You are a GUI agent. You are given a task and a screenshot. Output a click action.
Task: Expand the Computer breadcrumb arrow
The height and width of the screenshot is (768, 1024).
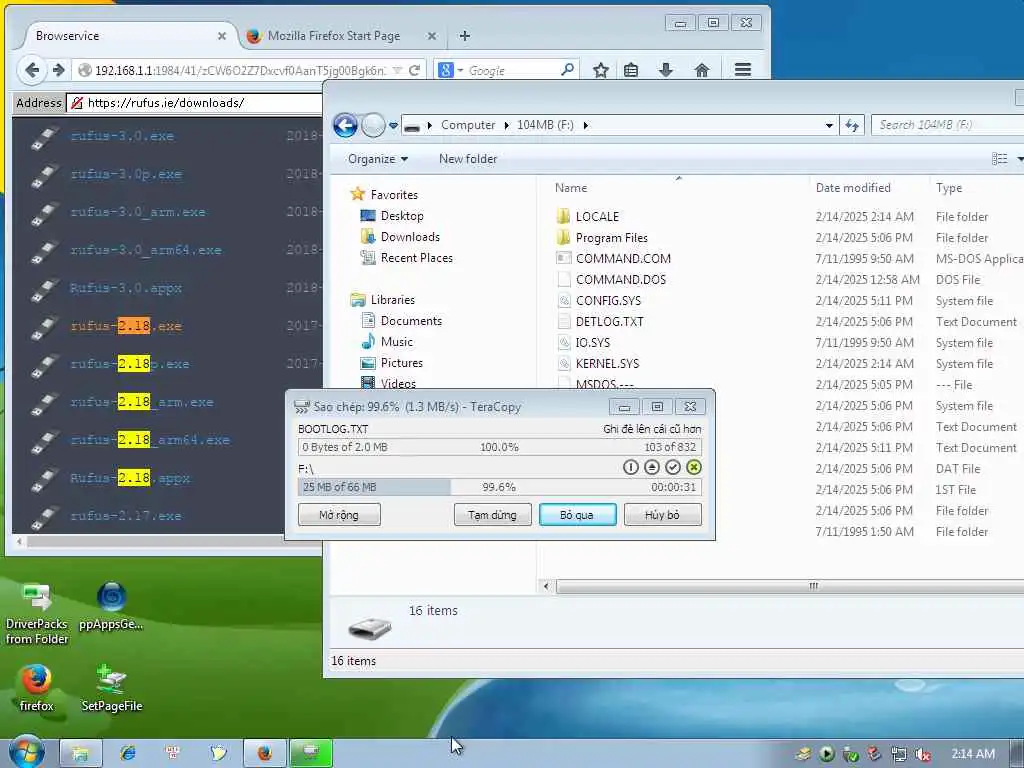click(506, 125)
